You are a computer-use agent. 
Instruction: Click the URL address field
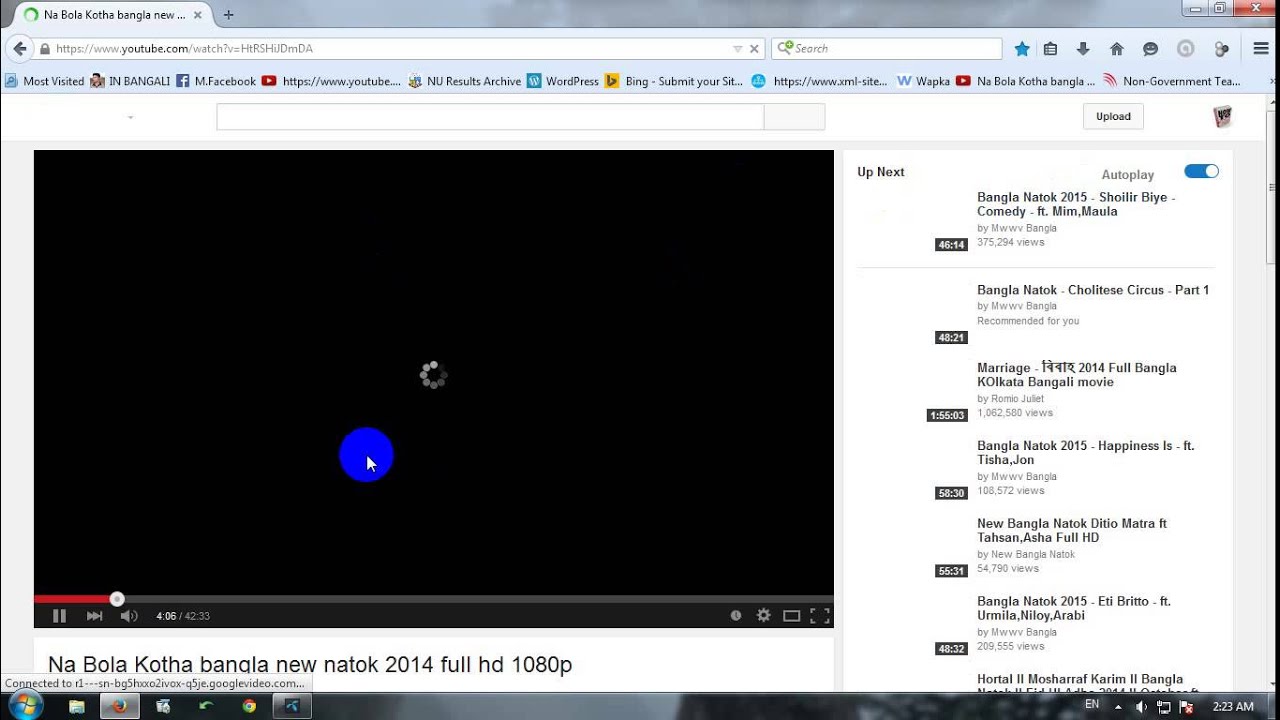390,48
